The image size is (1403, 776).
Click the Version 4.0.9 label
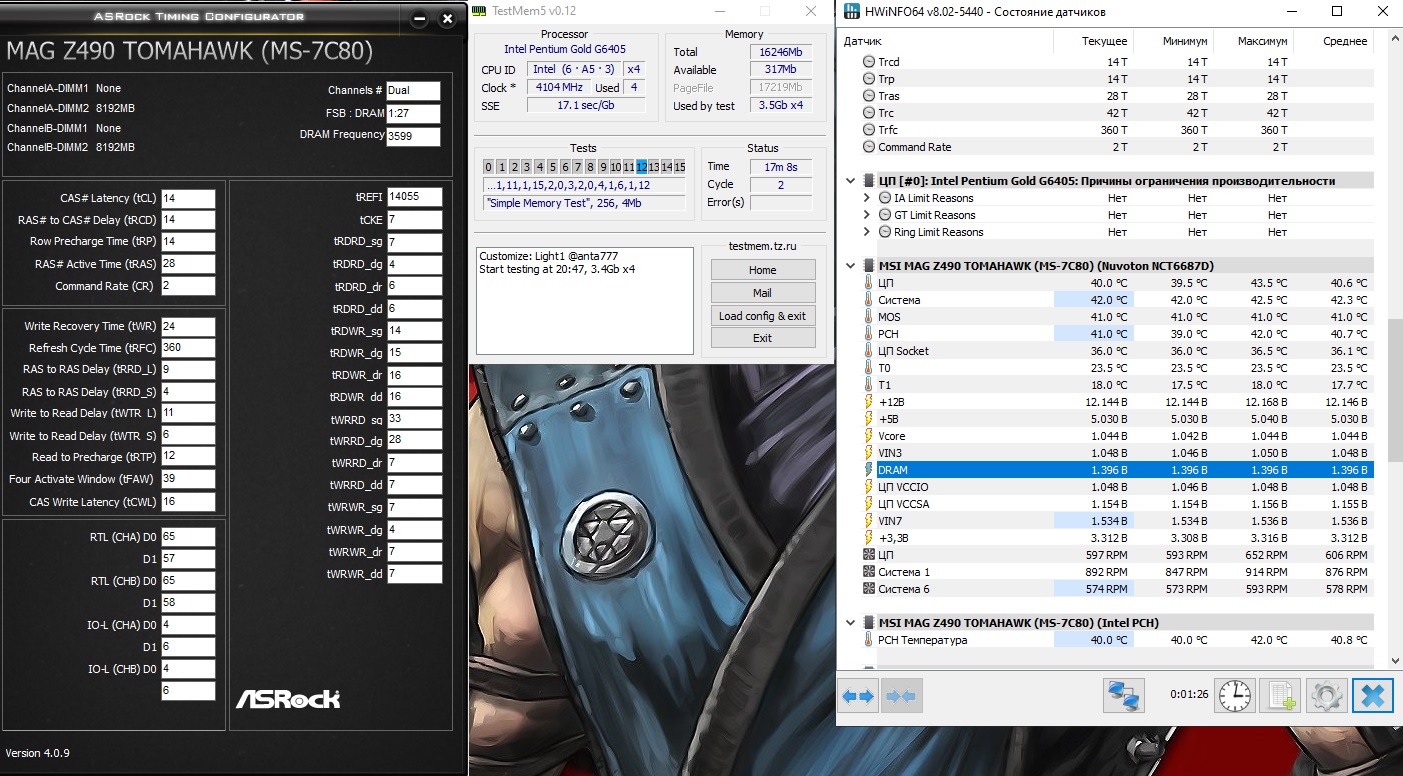(38, 752)
